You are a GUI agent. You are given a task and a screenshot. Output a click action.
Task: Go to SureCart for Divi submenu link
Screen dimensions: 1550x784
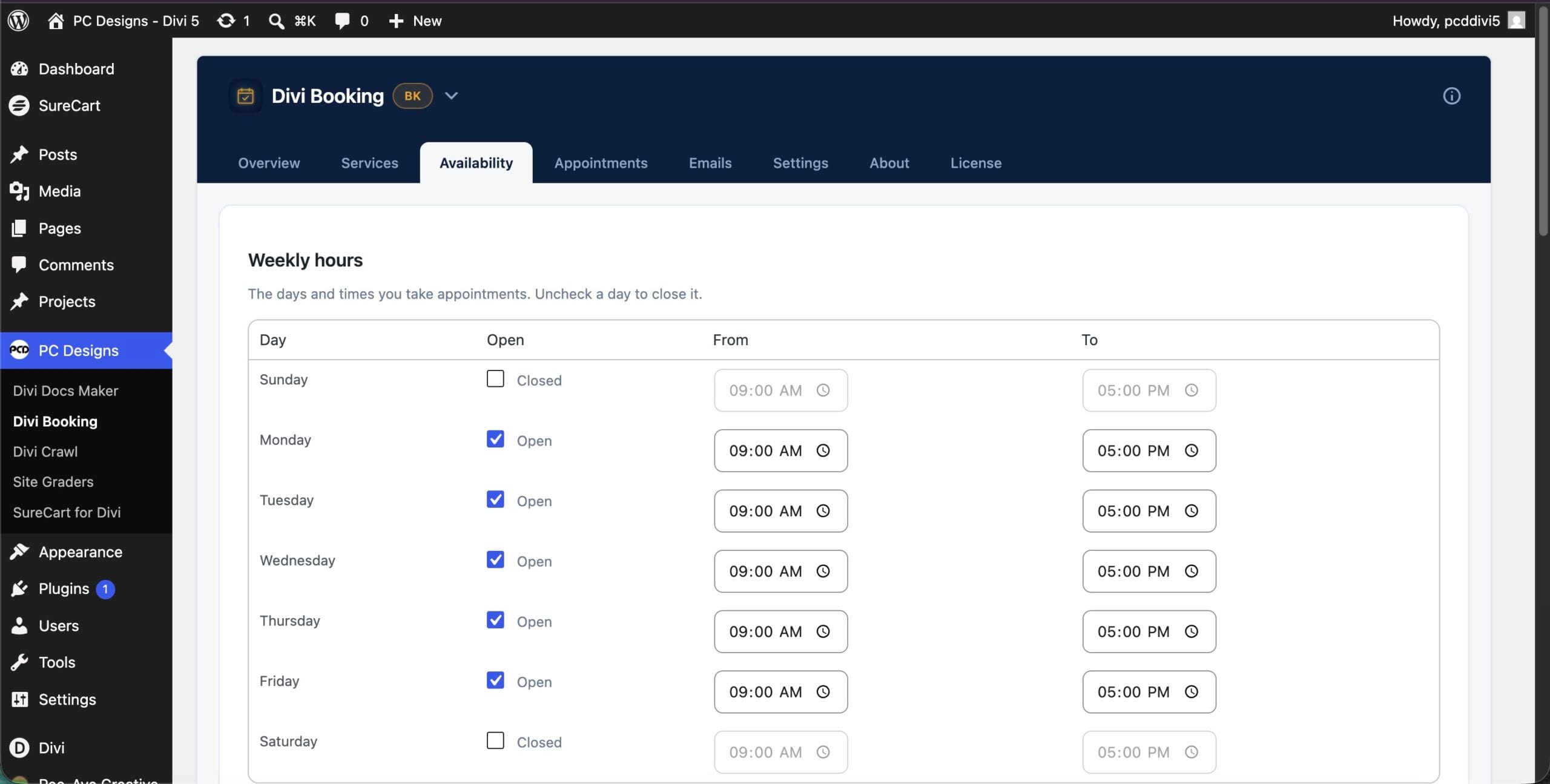pos(67,512)
